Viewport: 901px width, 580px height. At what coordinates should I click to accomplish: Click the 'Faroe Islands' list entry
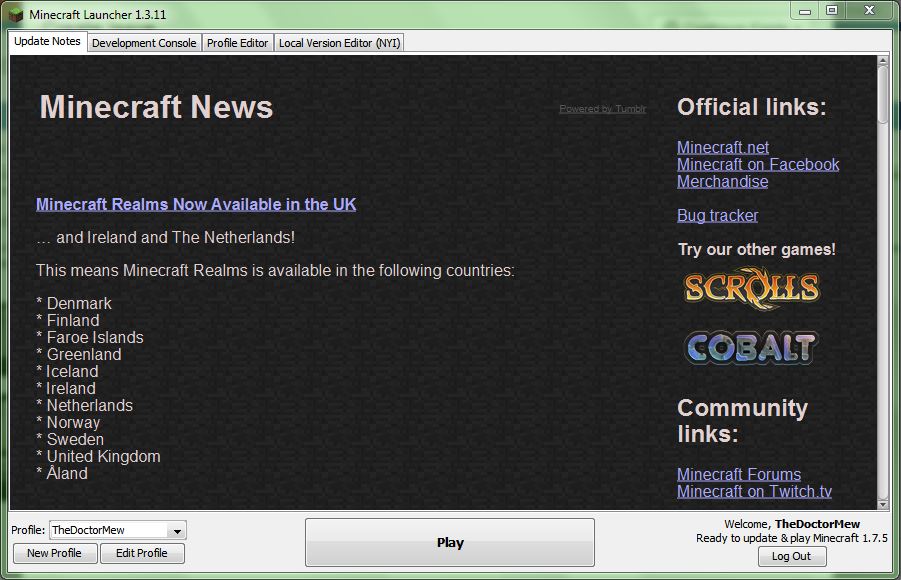95,337
